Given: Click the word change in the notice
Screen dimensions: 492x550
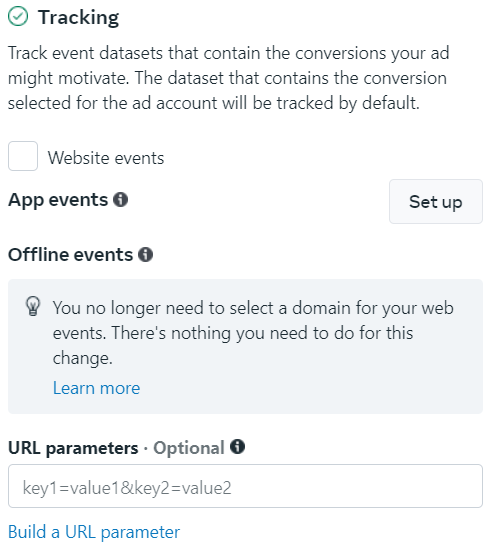Looking at the screenshot, I should point(82,358).
